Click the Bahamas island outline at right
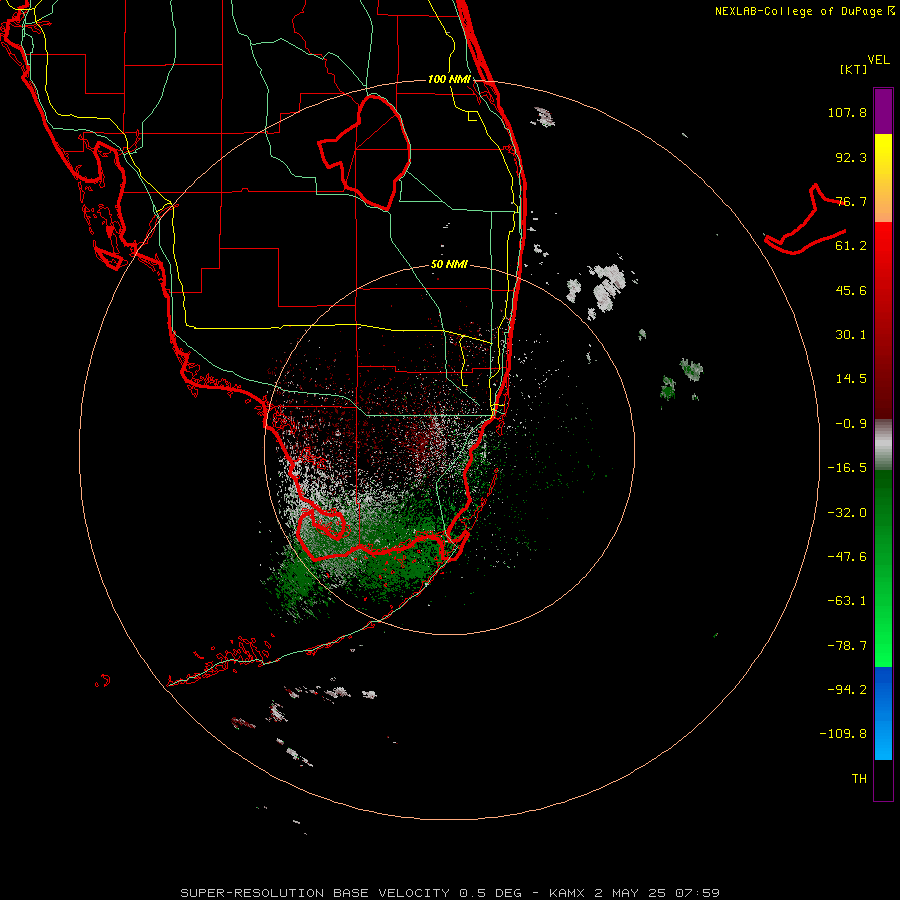 pyautogui.click(x=805, y=220)
